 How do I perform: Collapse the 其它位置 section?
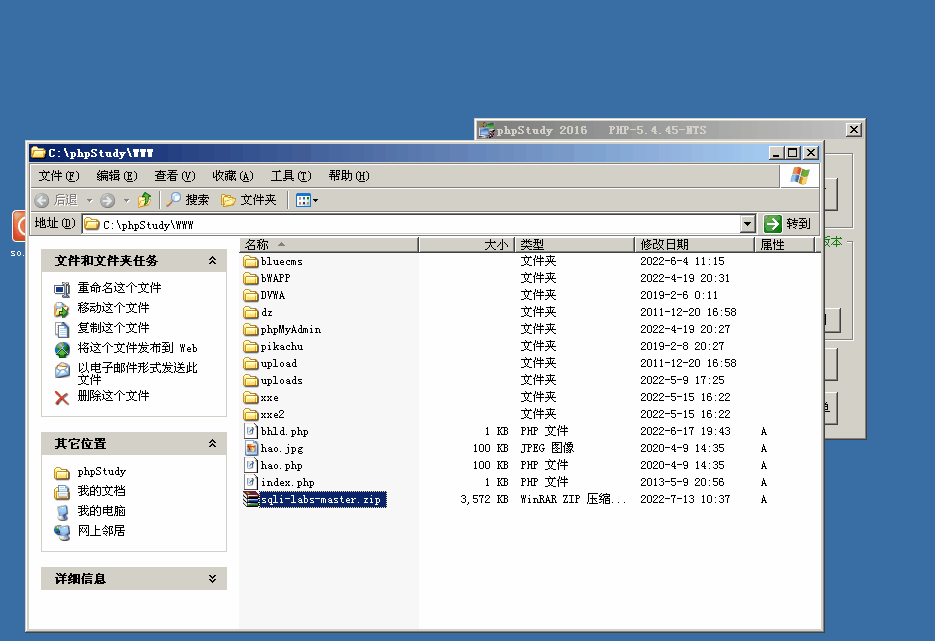click(x=211, y=443)
